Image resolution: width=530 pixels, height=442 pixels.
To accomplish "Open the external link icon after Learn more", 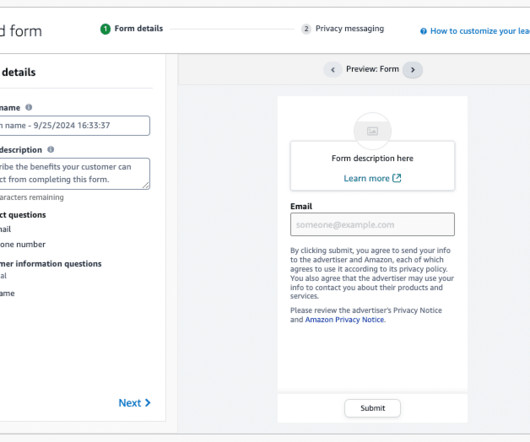I will tap(397, 178).
